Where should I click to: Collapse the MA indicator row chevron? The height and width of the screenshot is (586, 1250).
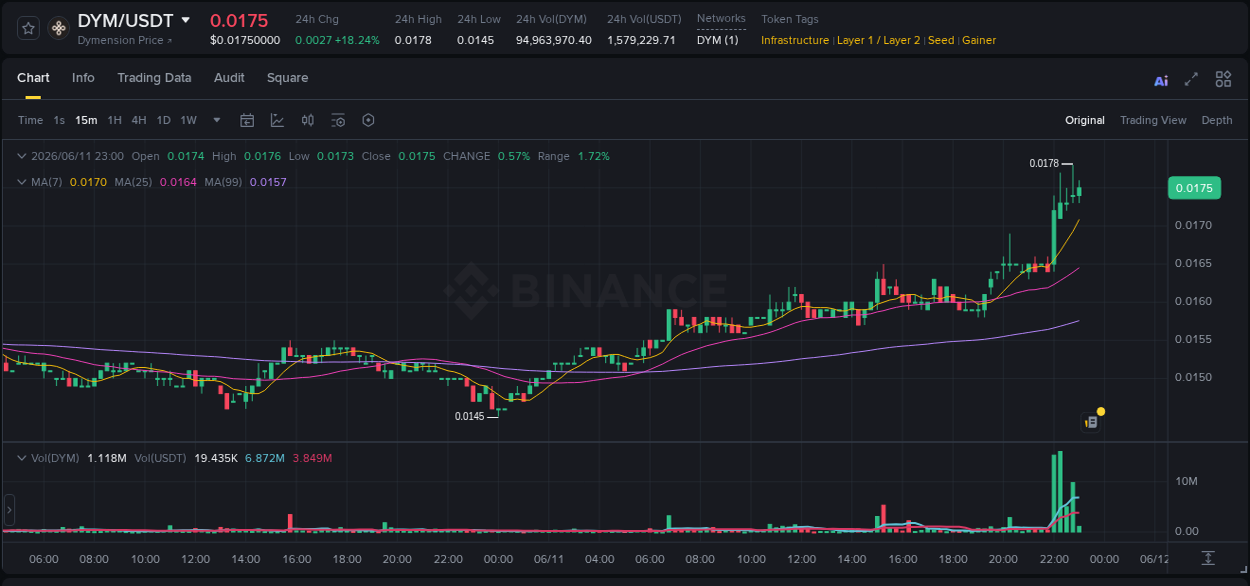point(22,182)
